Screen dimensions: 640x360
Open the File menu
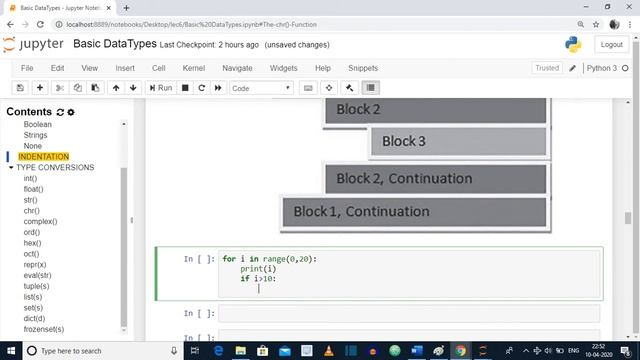pyautogui.click(x=27, y=68)
